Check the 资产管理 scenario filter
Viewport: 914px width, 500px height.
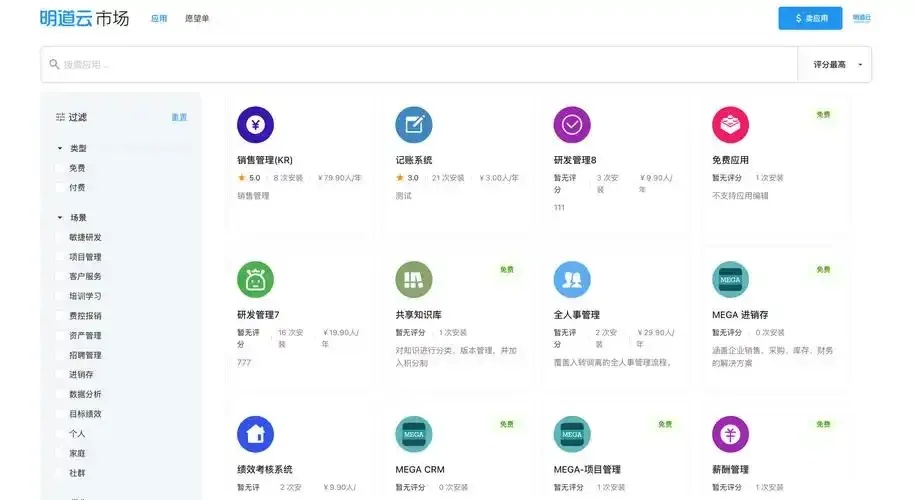click(x=59, y=336)
